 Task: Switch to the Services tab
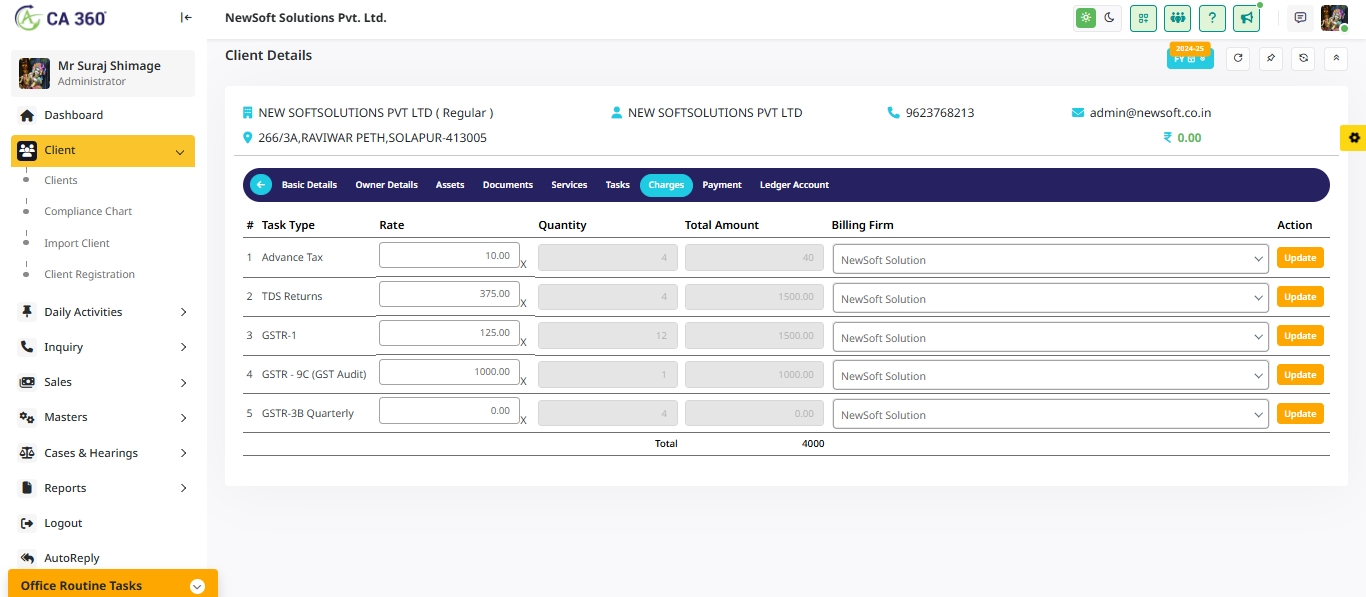(x=569, y=185)
